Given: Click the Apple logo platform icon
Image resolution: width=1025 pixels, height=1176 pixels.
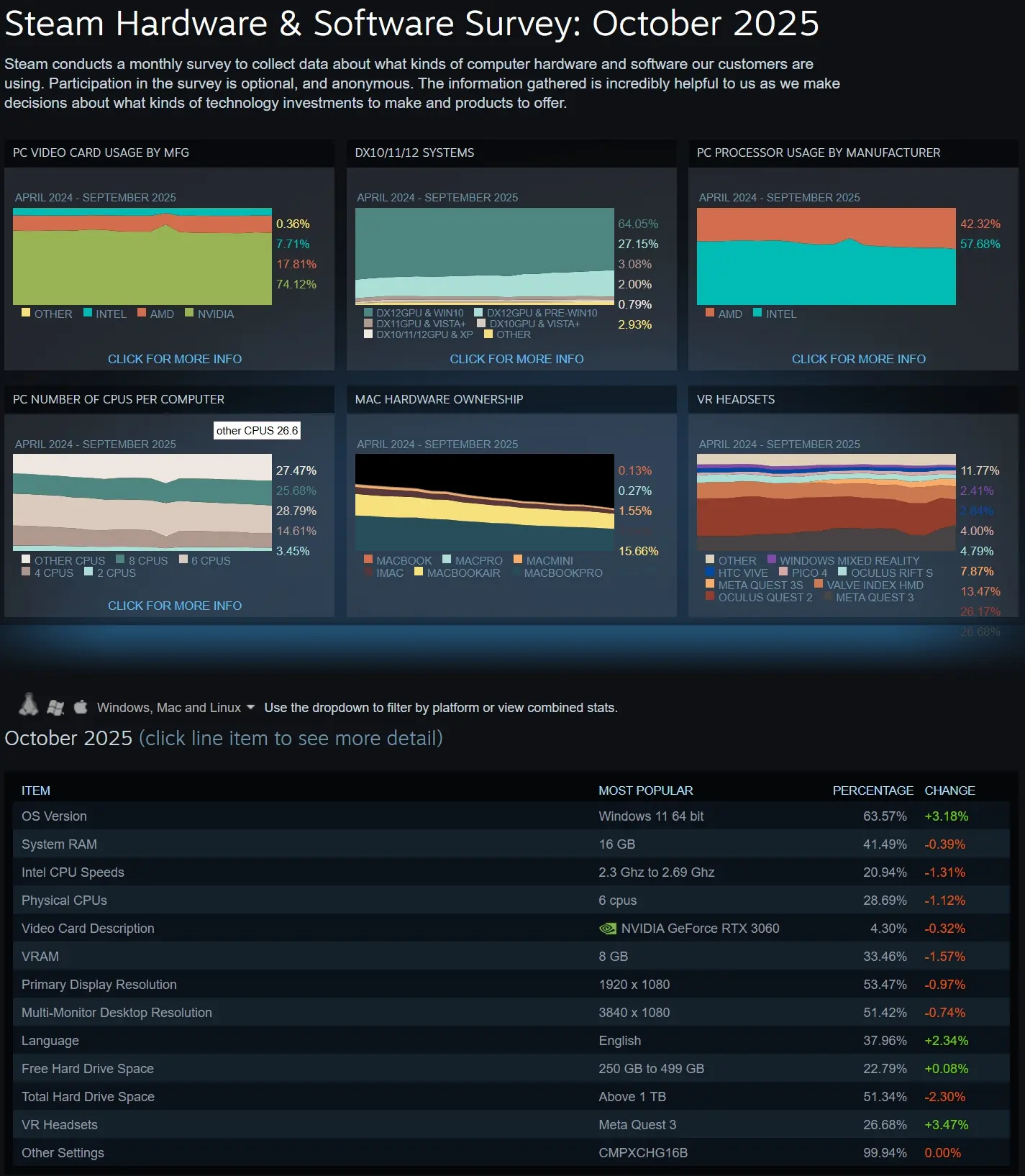Looking at the screenshot, I should coord(81,707).
